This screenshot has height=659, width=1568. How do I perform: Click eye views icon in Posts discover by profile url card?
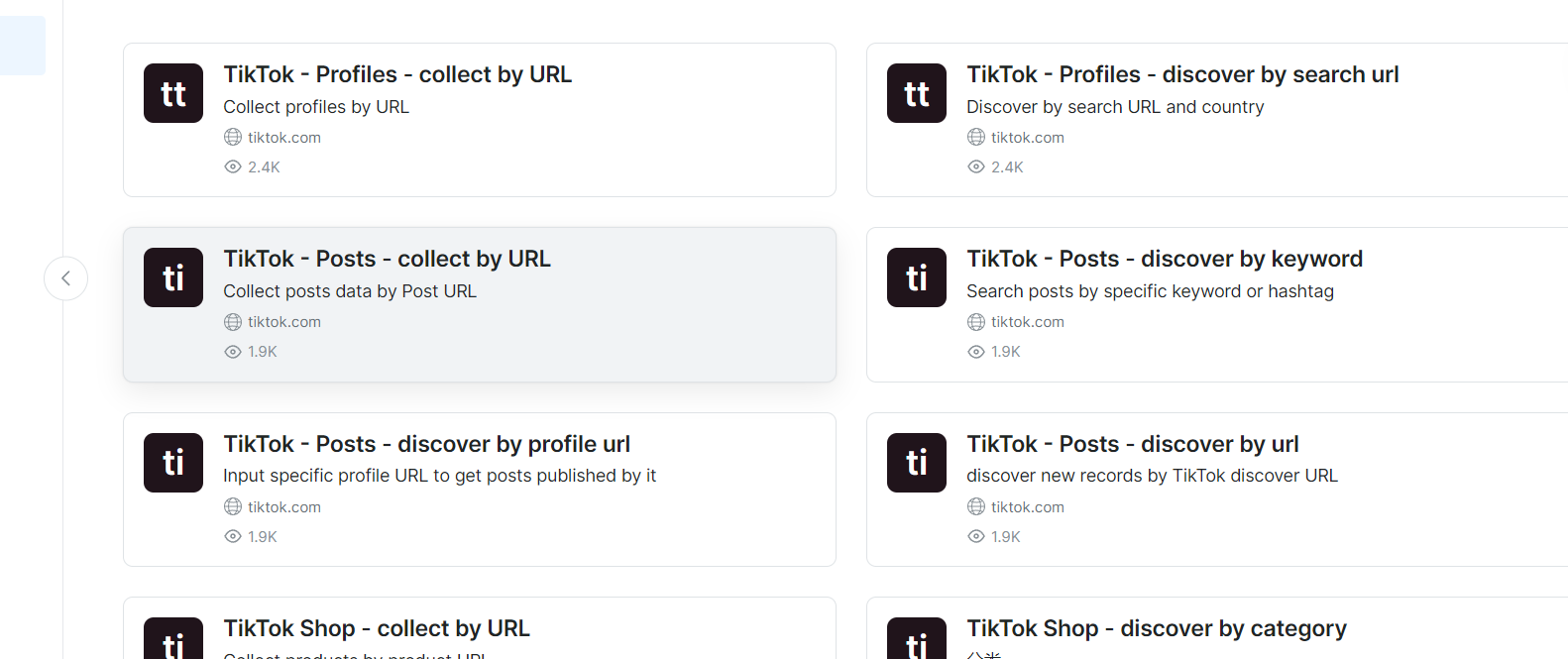233,536
